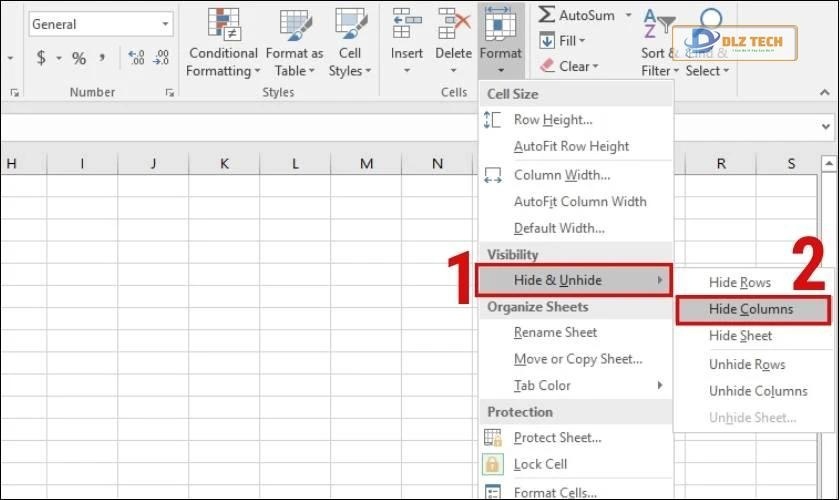The image size is (840, 500).
Task: Open the Format as Table icon
Action: [x=294, y=25]
